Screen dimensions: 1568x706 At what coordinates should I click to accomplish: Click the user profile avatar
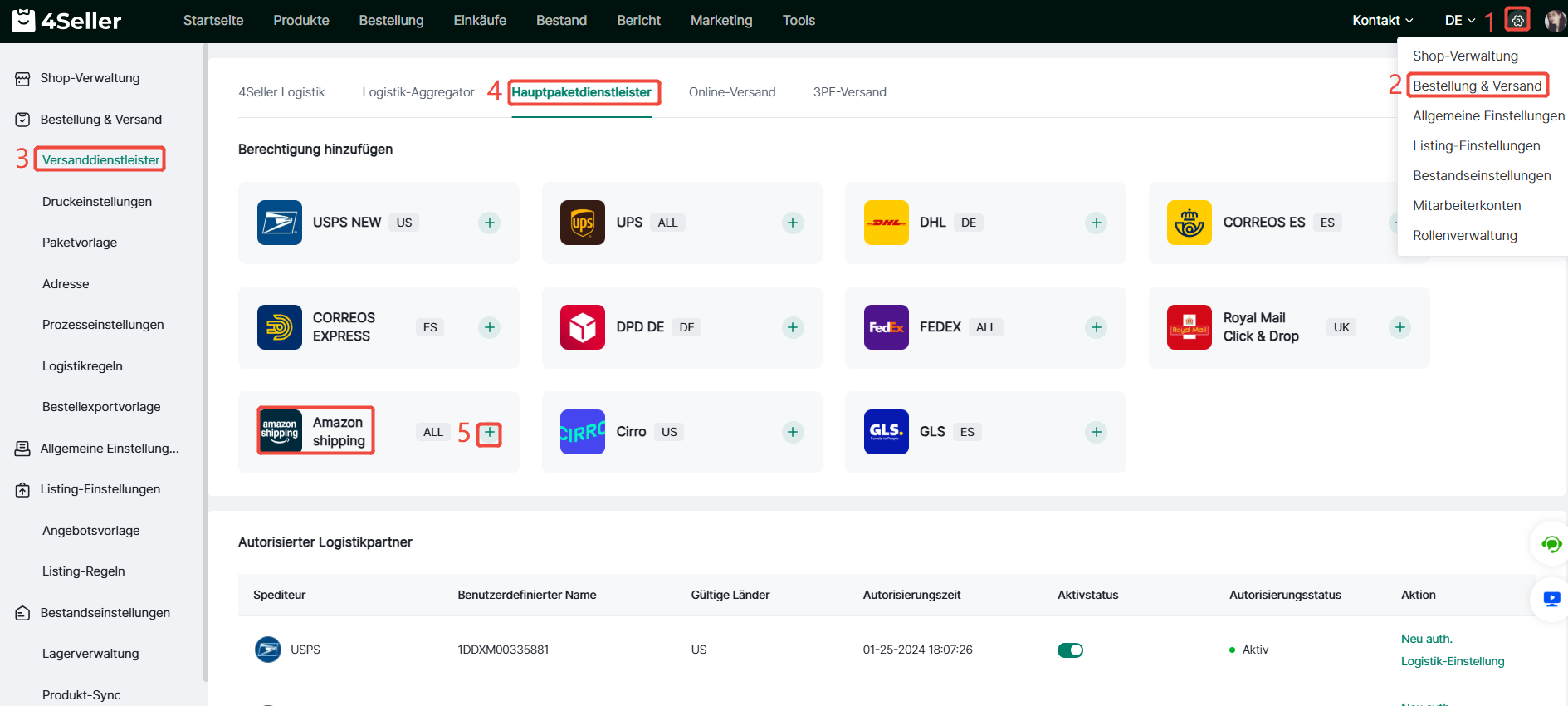click(1555, 21)
